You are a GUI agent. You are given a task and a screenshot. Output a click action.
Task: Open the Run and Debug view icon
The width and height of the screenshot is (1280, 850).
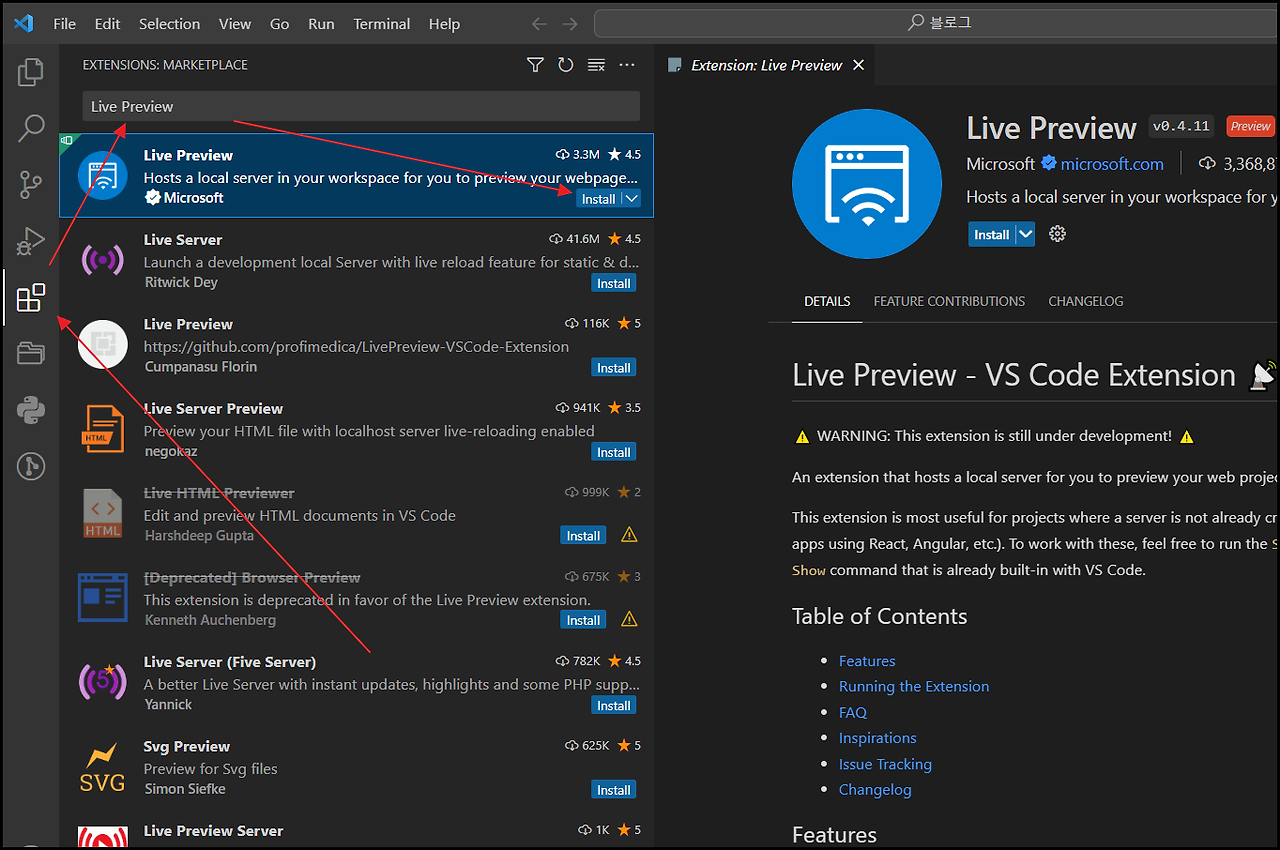(30, 241)
